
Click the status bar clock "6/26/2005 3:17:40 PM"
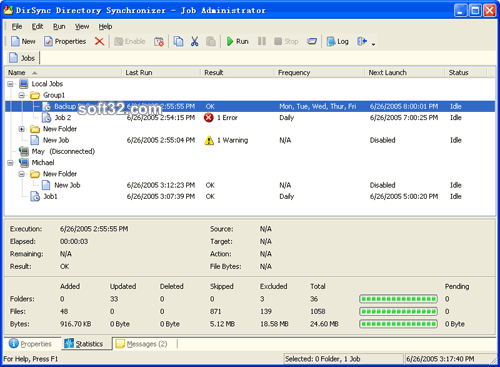coord(440,359)
